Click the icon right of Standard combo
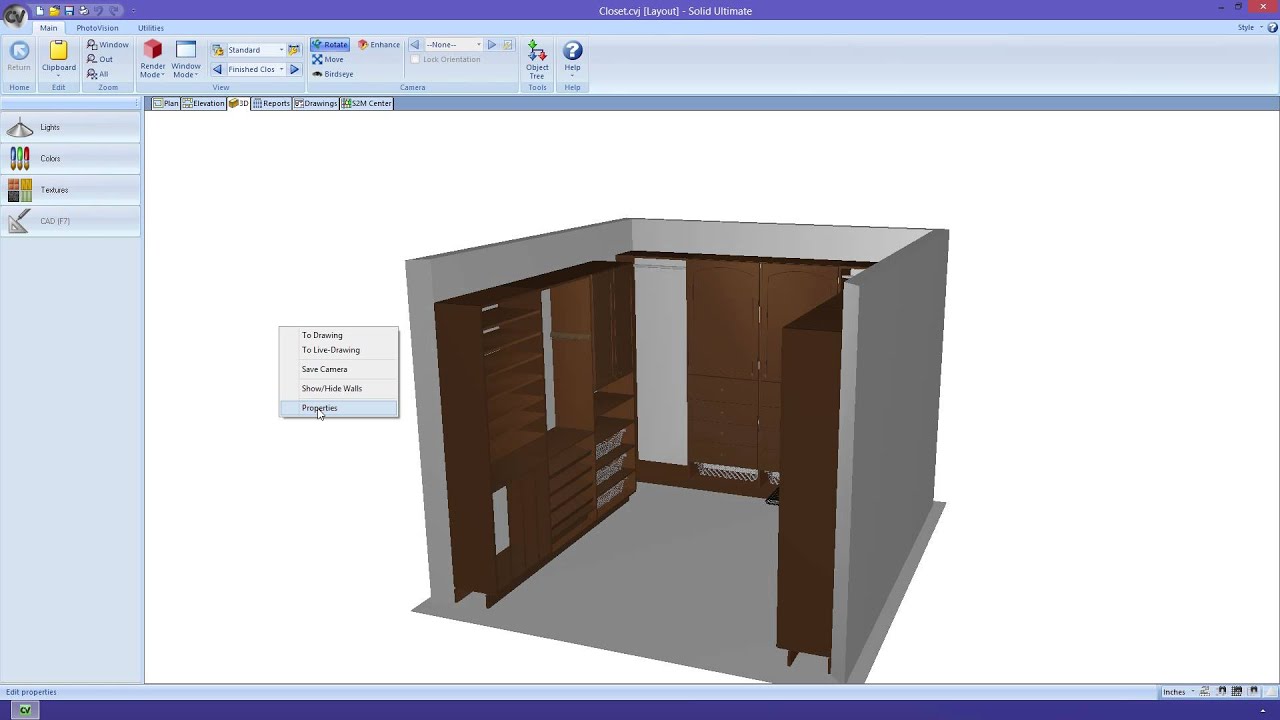 click(294, 50)
